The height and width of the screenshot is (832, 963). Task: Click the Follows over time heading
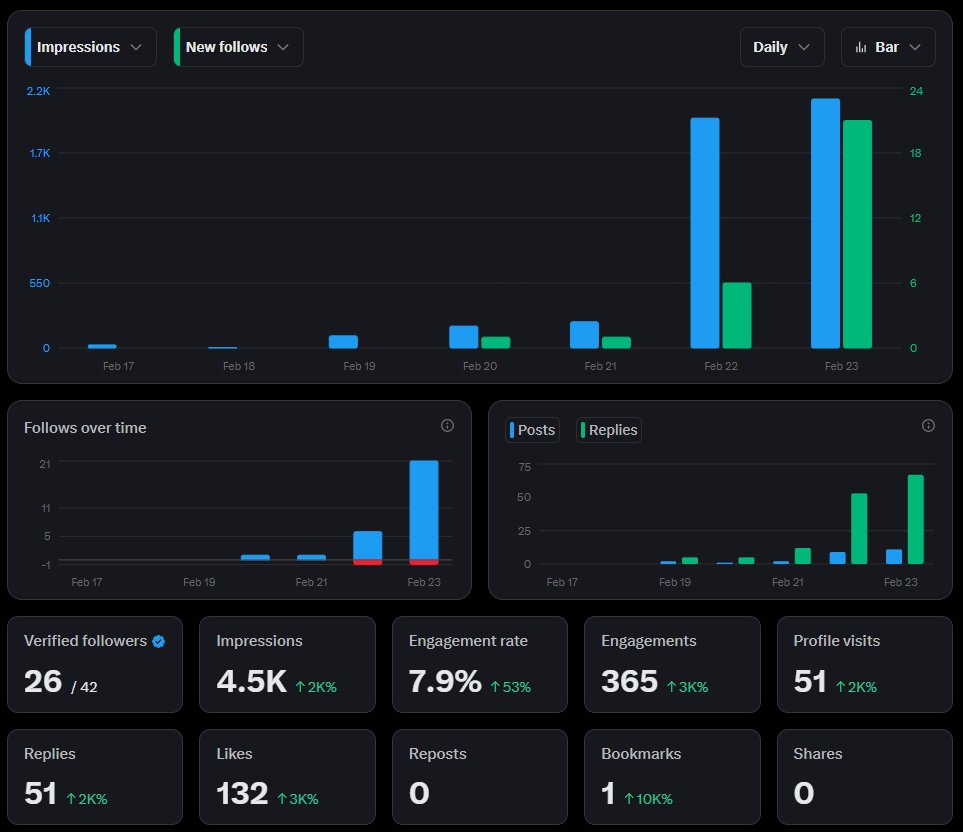[85, 428]
